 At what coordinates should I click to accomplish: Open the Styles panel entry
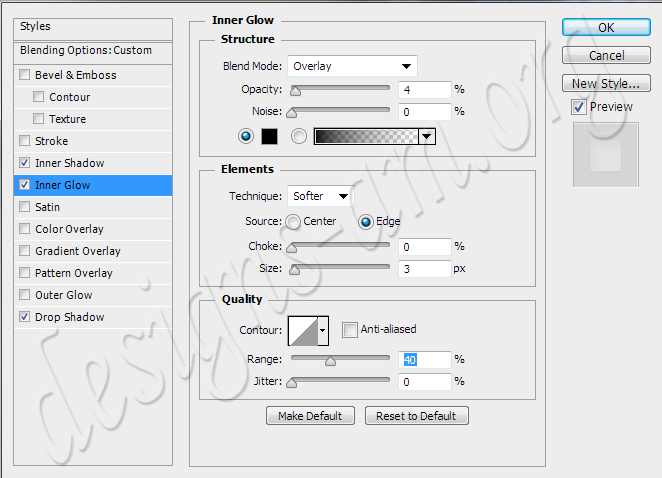coord(93,29)
